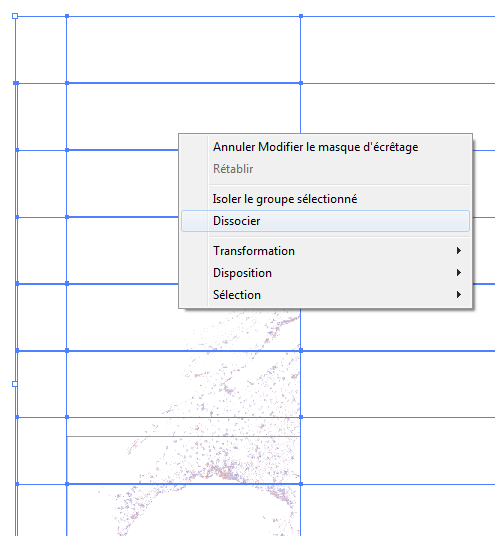Select anchor point atop the right vertical line
The height and width of the screenshot is (536, 495).
click(301, 16)
